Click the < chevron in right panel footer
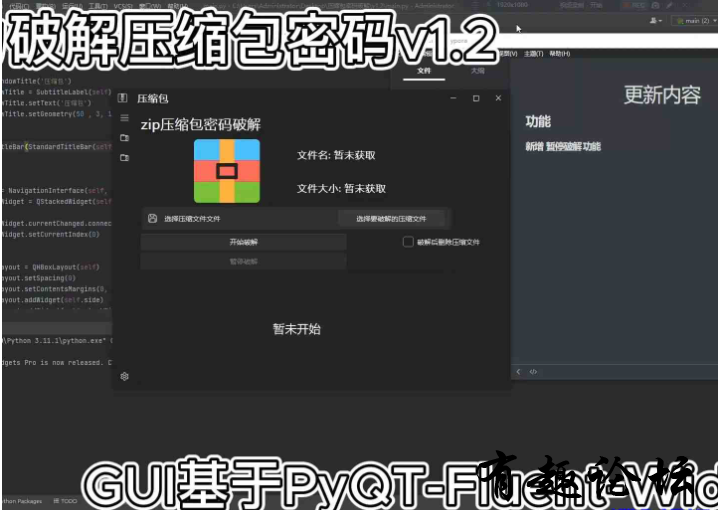 tap(519, 371)
